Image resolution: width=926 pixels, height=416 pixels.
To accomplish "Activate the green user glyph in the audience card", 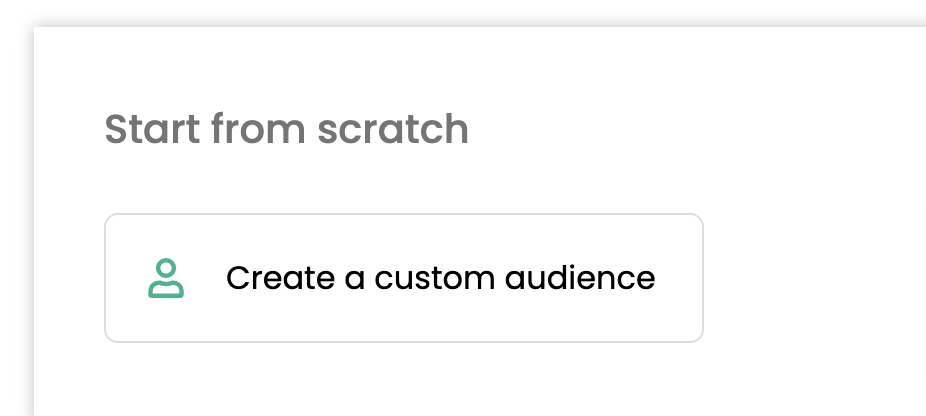I will pyautogui.click(x=166, y=278).
